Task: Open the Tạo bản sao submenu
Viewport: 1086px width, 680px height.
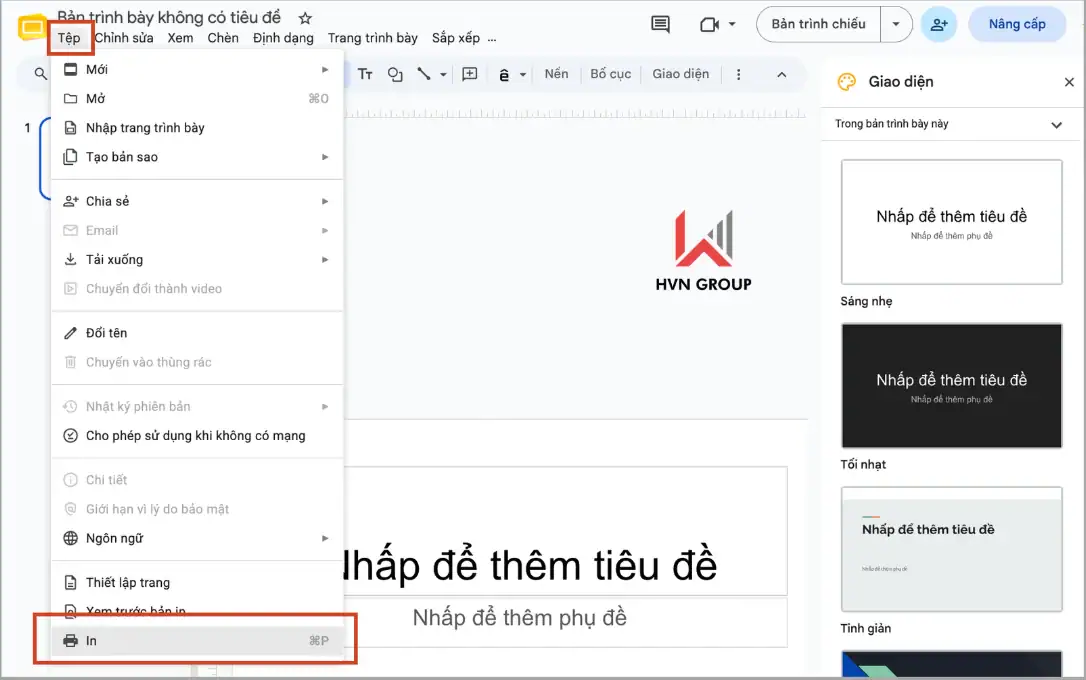Action: 197,157
